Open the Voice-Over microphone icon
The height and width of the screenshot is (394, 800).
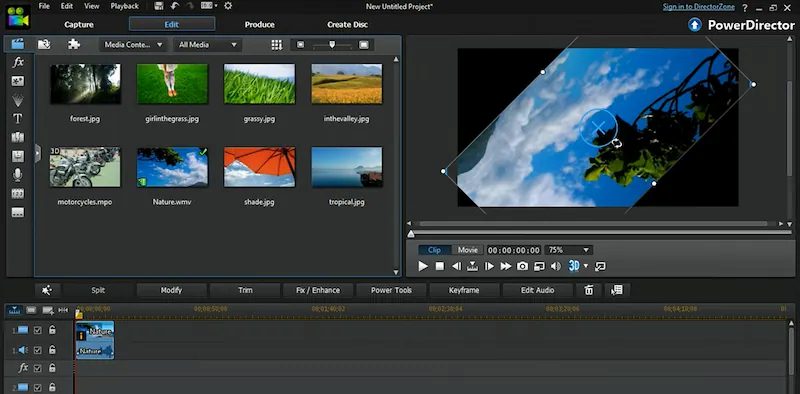coord(18,175)
